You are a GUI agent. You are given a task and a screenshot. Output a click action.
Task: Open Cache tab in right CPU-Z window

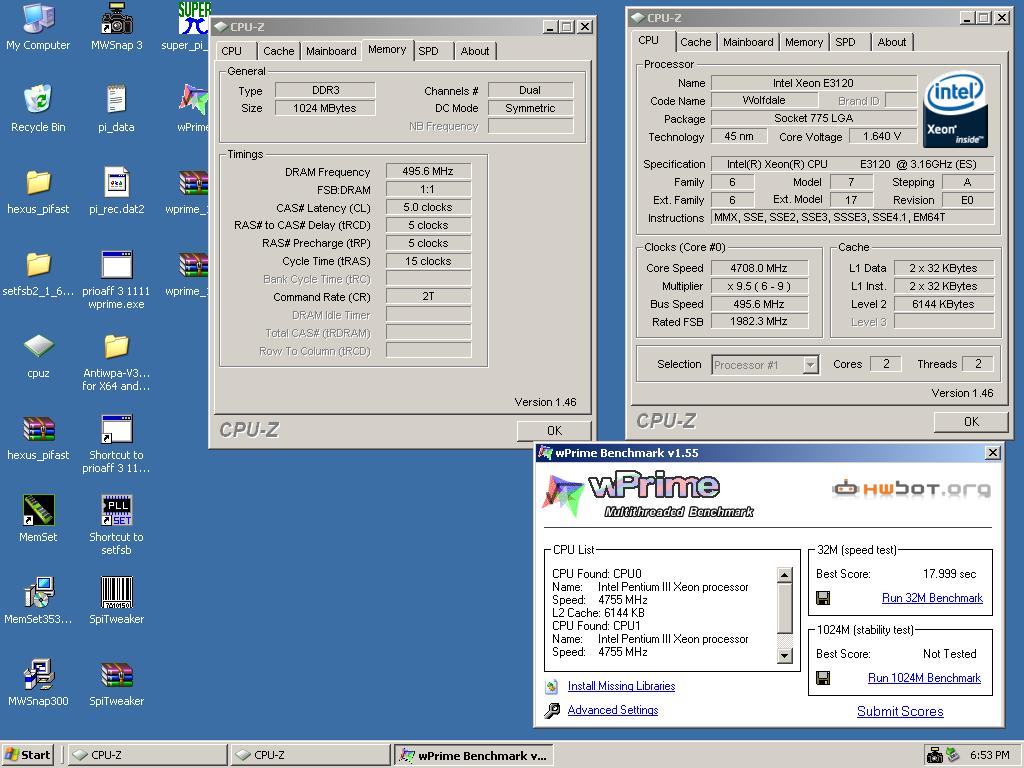point(696,42)
